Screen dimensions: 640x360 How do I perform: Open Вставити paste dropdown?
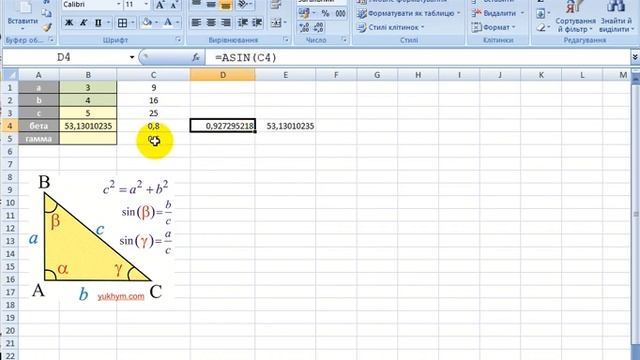pos(22,24)
